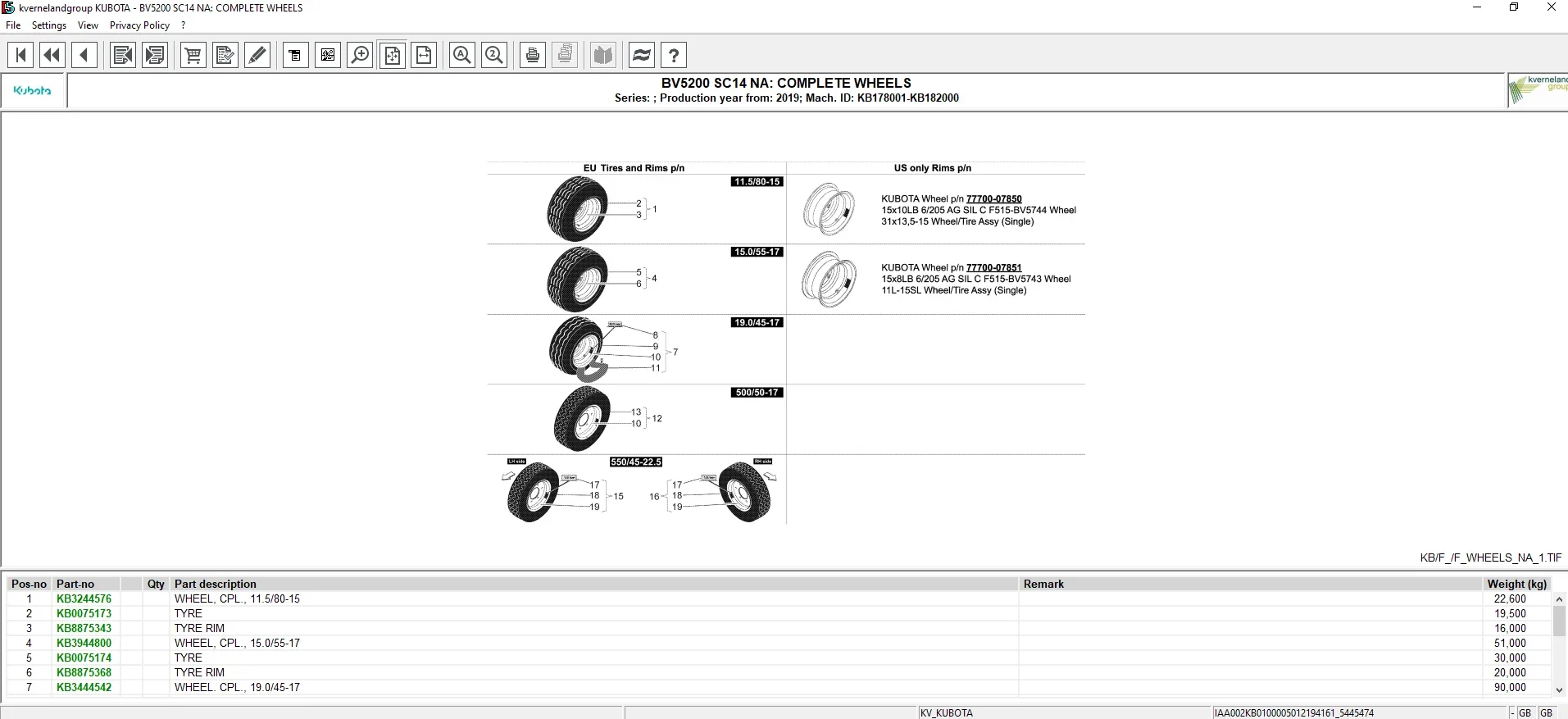Click the parts list scrollbar thumb

1559,621
